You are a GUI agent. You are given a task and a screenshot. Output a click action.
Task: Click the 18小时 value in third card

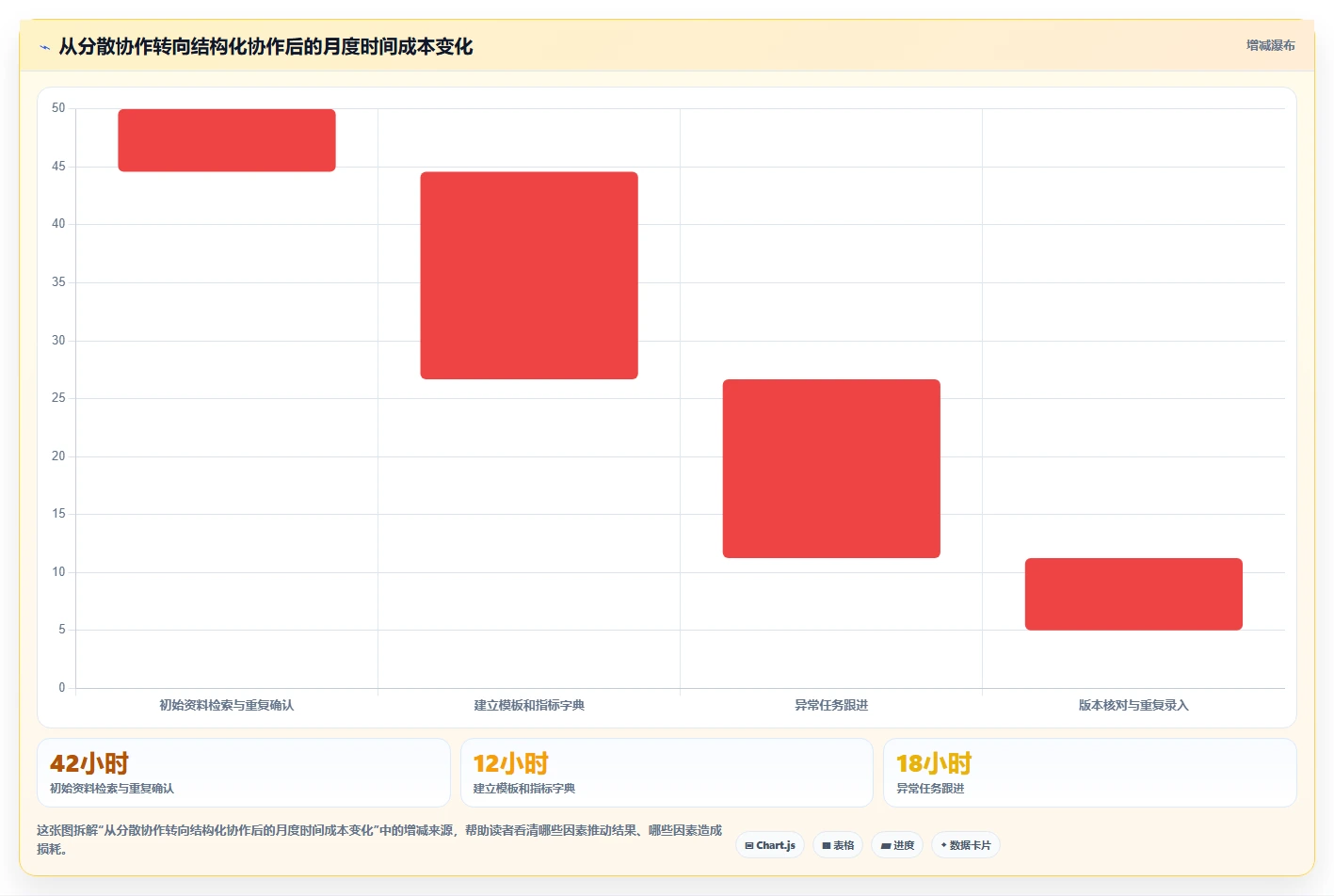[934, 763]
